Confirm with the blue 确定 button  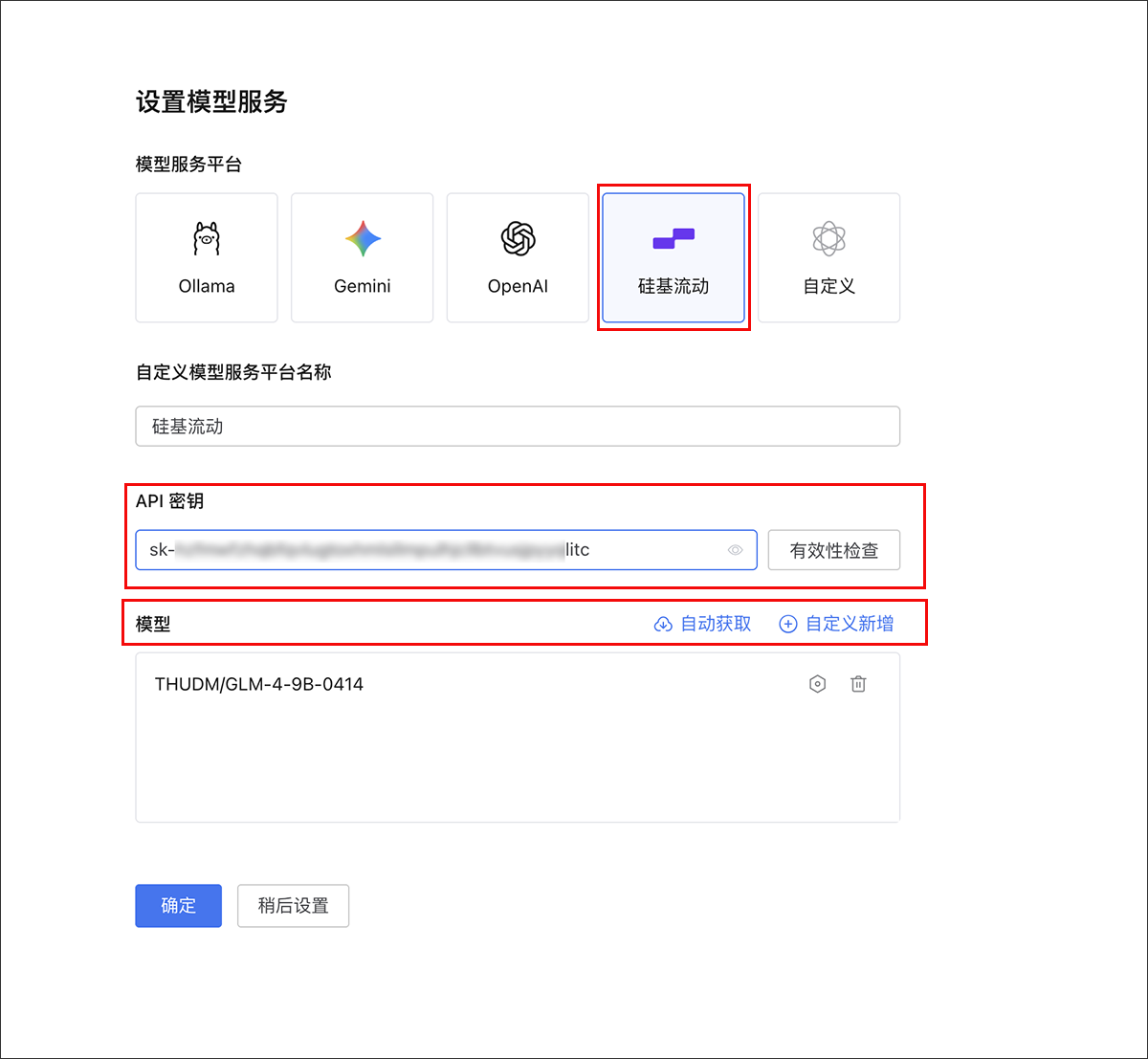click(178, 906)
